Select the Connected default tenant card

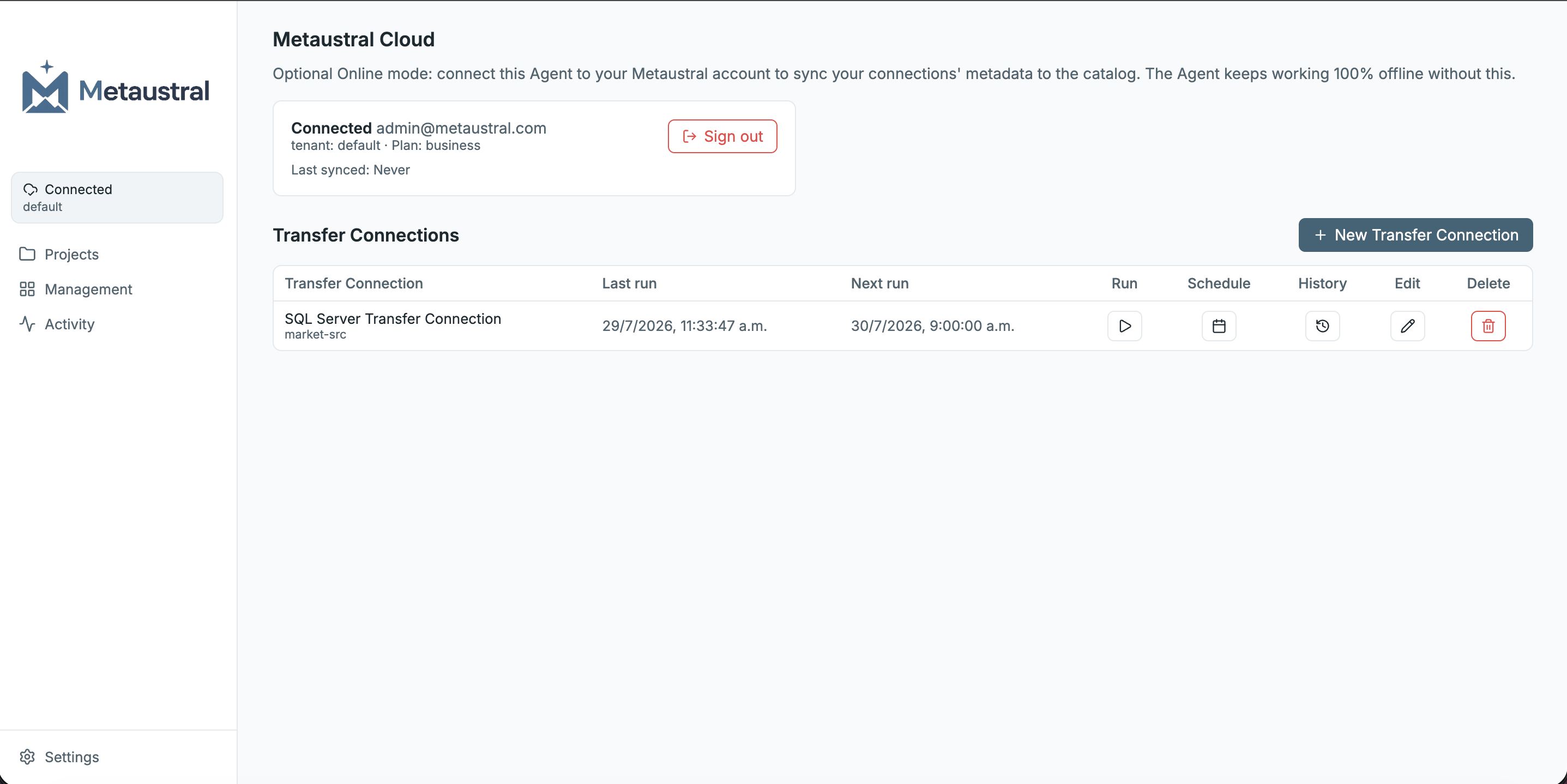click(117, 198)
